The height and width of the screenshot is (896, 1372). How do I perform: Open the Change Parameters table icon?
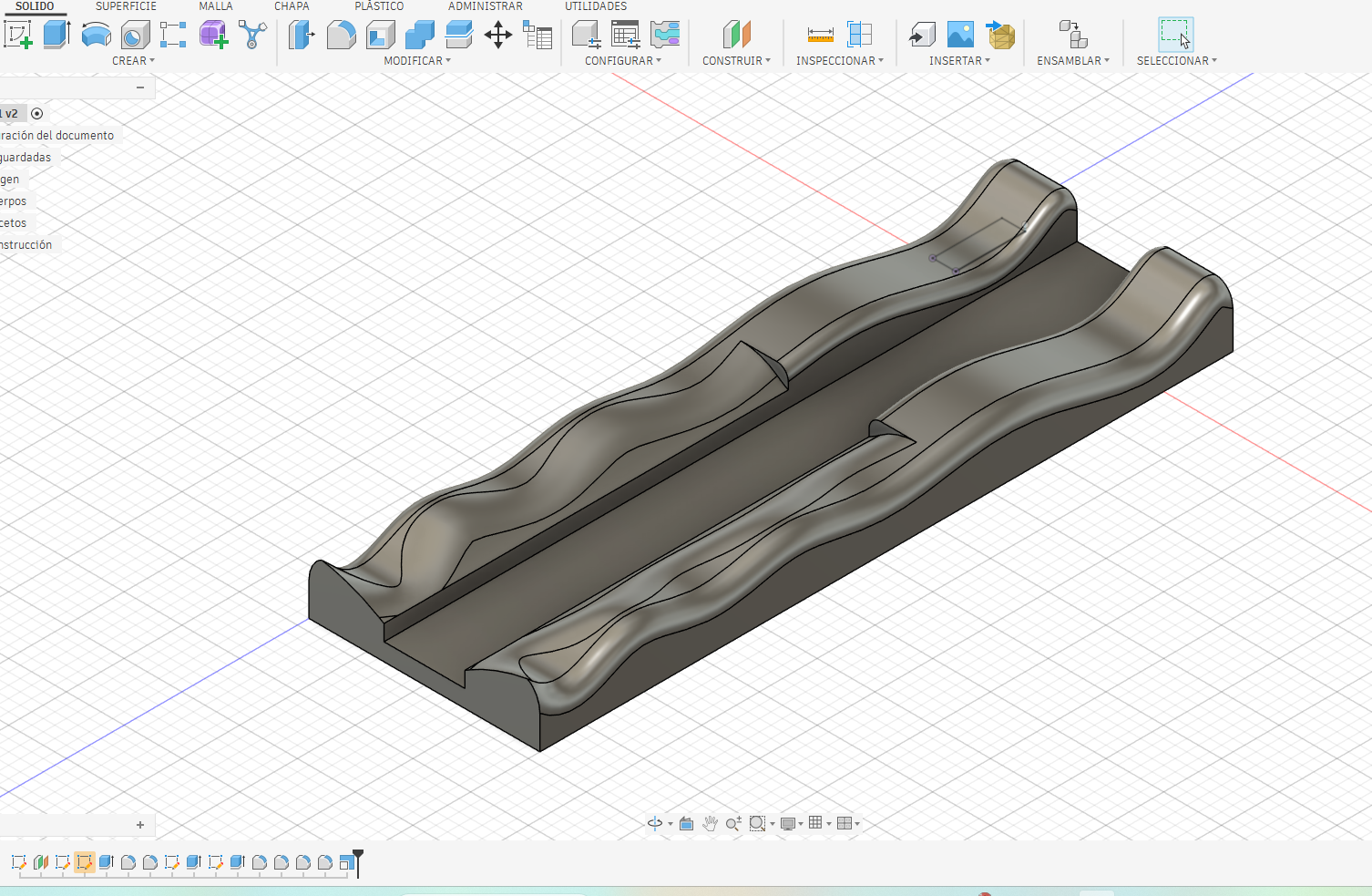(538, 36)
